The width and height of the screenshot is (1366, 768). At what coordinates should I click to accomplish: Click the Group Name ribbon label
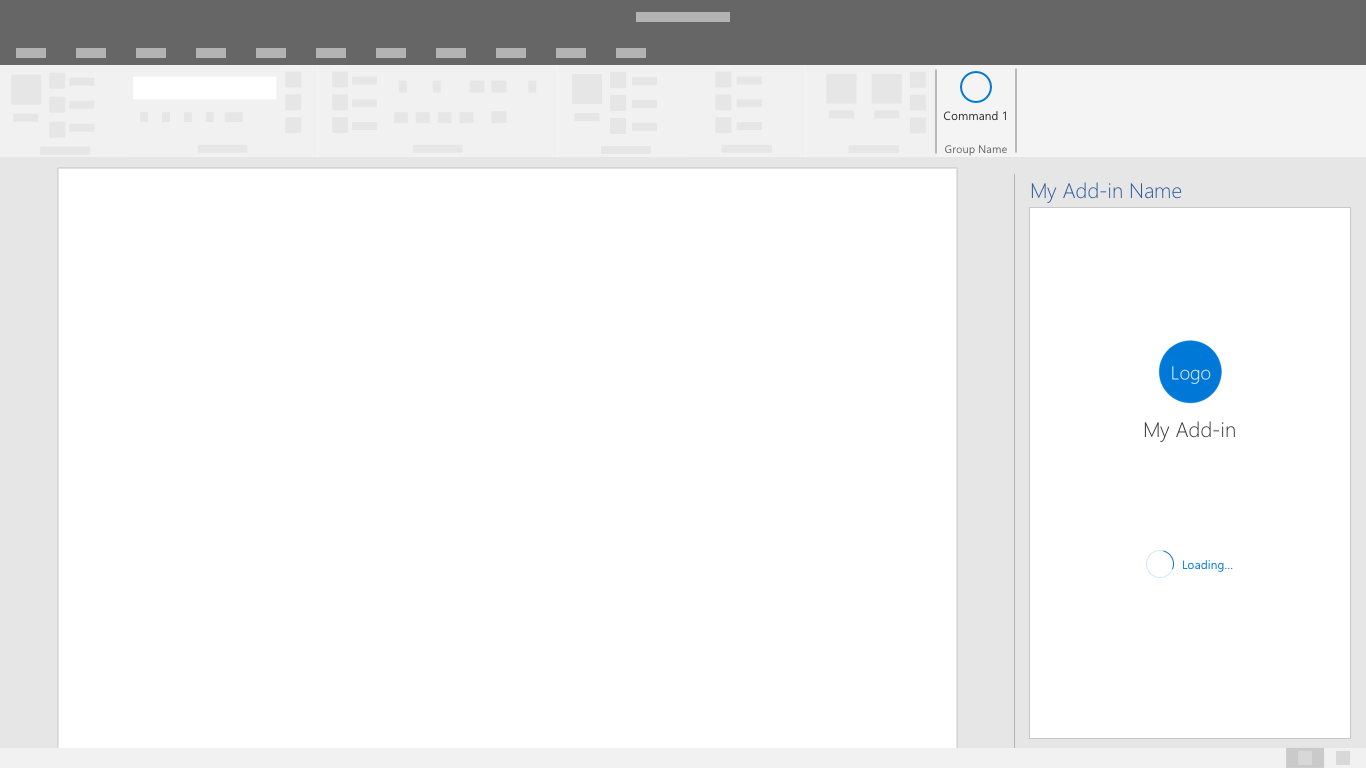pos(976,149)
